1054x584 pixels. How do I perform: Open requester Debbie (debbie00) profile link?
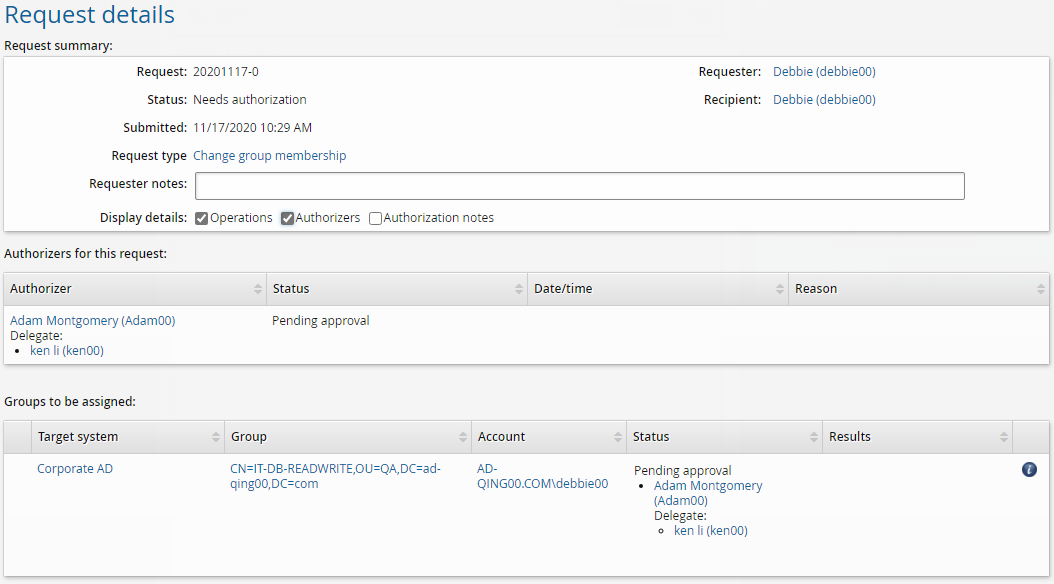[824, 72]
